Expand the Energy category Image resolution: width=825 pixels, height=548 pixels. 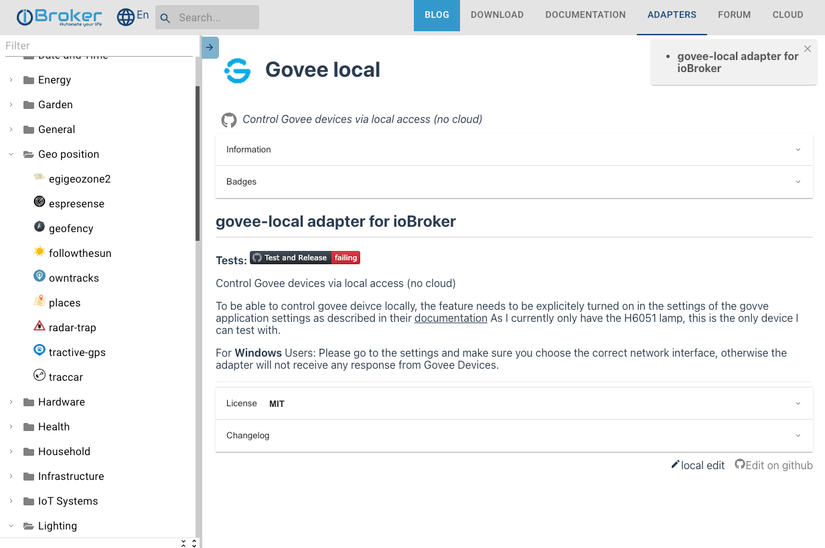point(11,80)
